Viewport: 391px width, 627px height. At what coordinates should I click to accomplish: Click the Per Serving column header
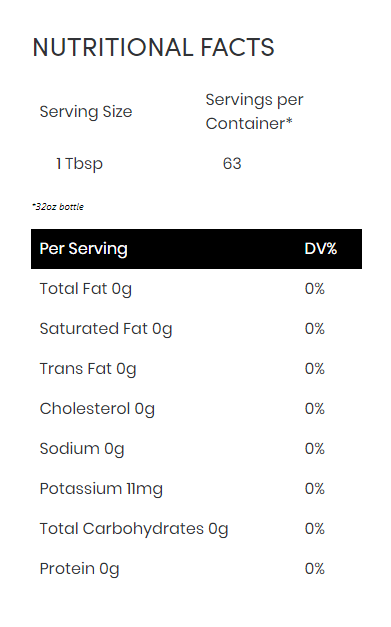click(83, 249)
